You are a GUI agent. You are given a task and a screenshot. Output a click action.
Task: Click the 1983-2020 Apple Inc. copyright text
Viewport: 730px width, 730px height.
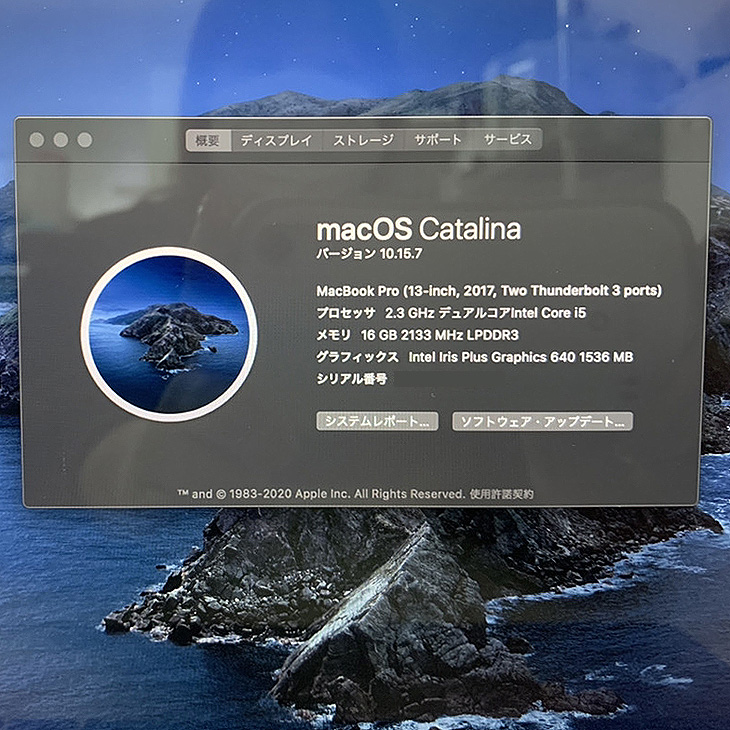321,494
